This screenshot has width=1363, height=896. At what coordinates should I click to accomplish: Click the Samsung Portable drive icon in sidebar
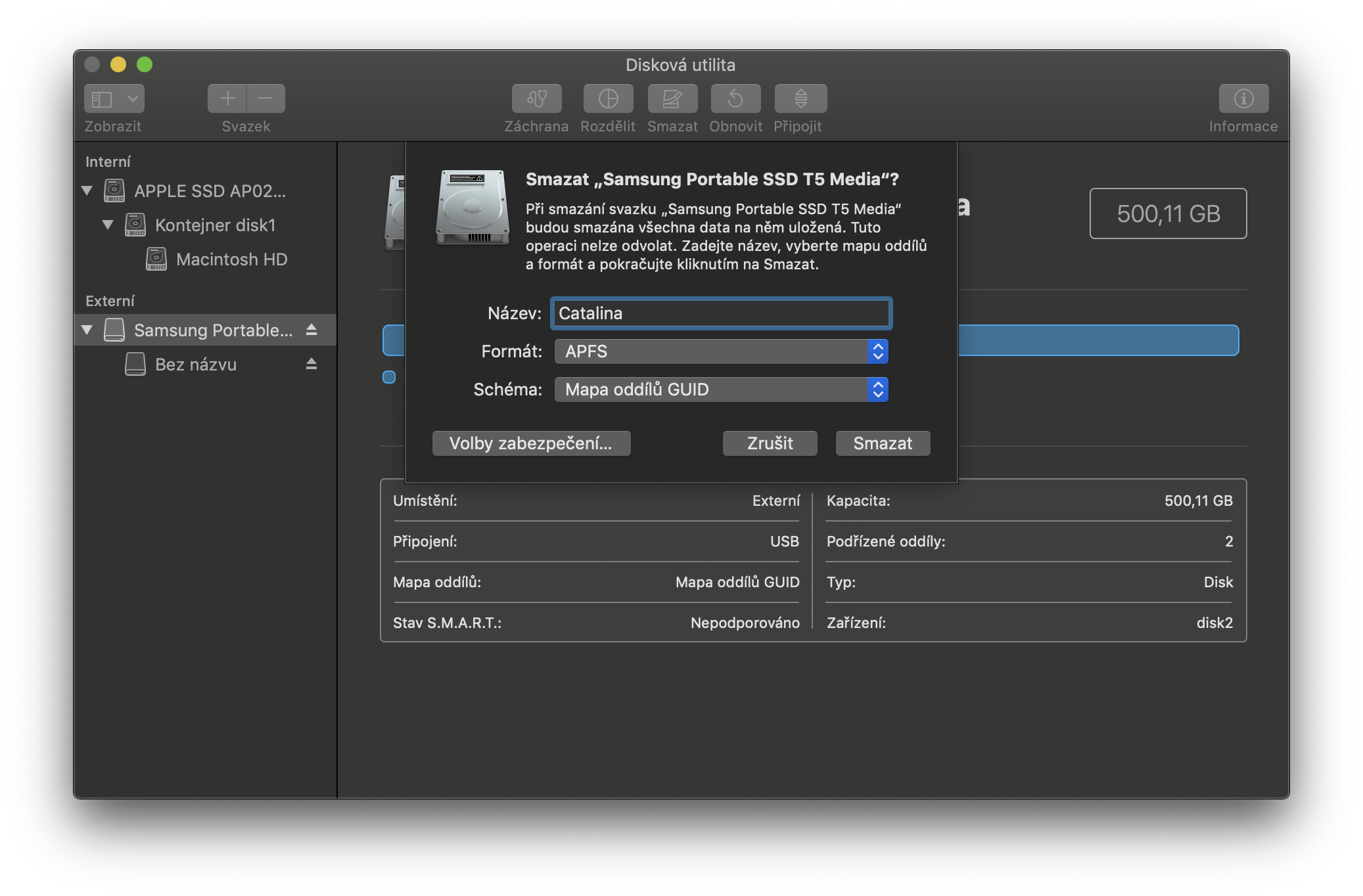[114, 330]
